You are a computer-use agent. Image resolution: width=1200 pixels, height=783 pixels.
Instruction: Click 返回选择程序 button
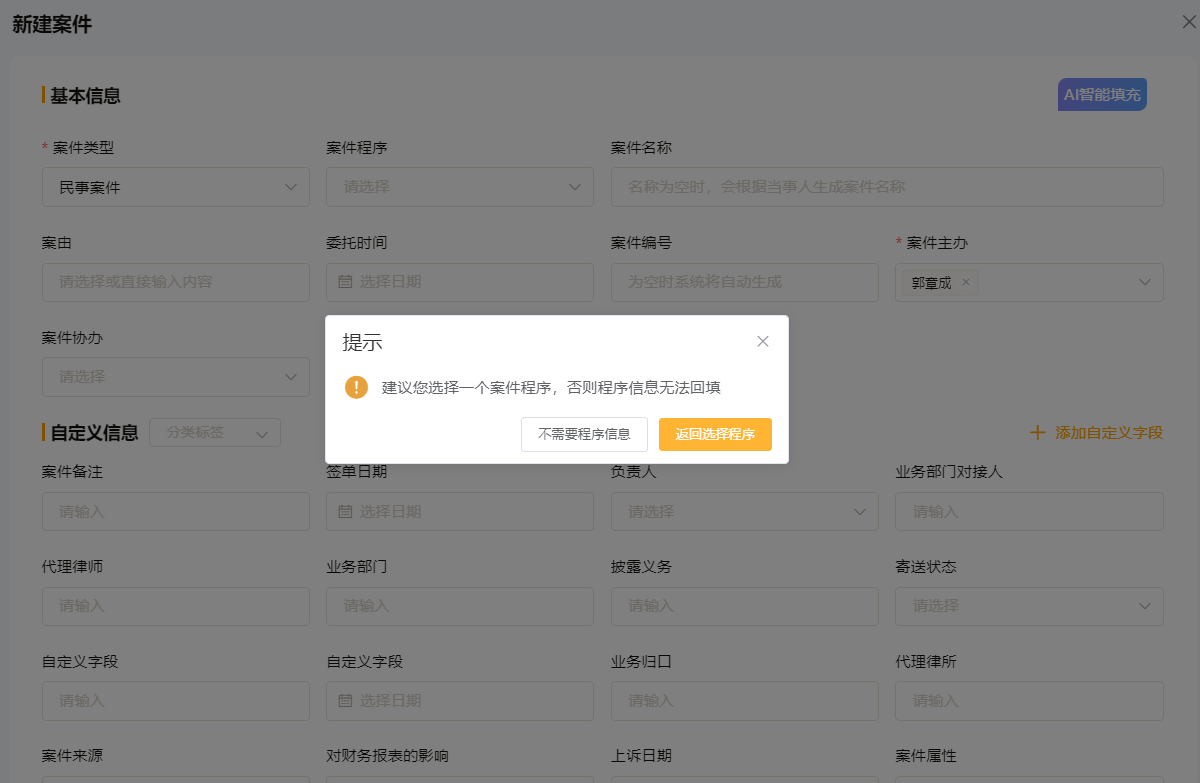(715, 434)
